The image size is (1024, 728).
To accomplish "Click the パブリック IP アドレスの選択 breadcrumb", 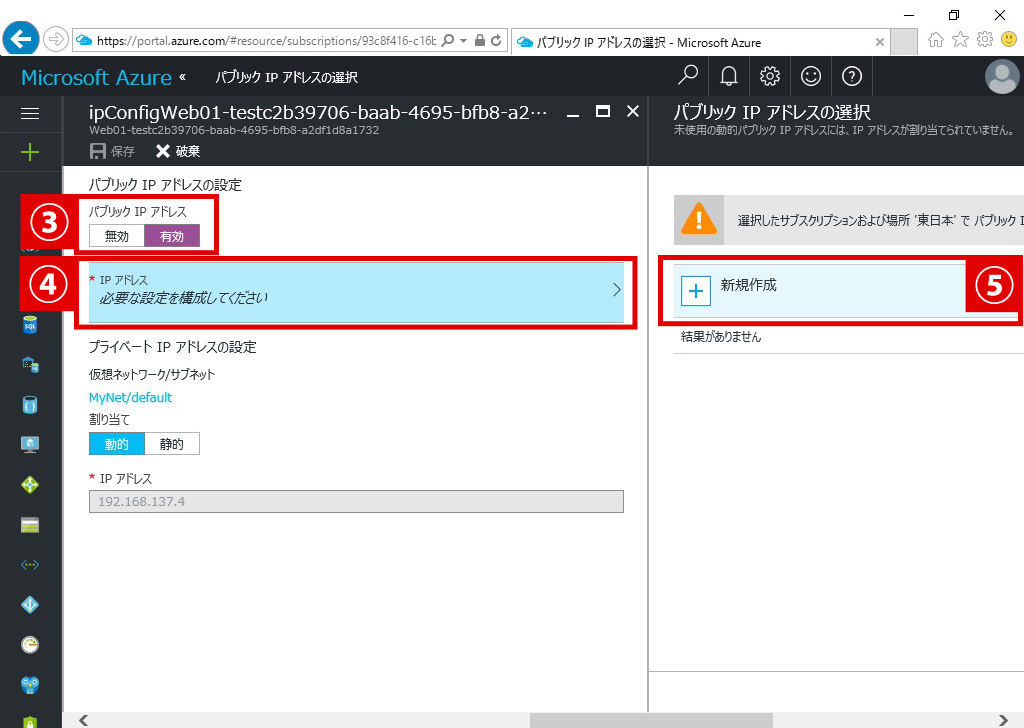I will (287, 77).
